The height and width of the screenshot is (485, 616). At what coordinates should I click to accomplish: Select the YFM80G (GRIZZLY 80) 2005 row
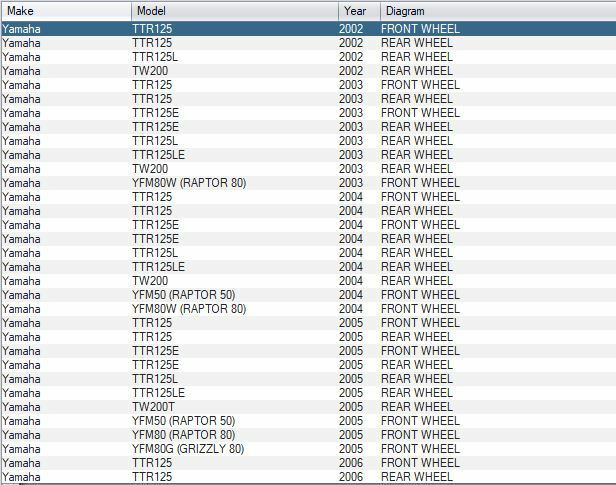click(309, 449)
